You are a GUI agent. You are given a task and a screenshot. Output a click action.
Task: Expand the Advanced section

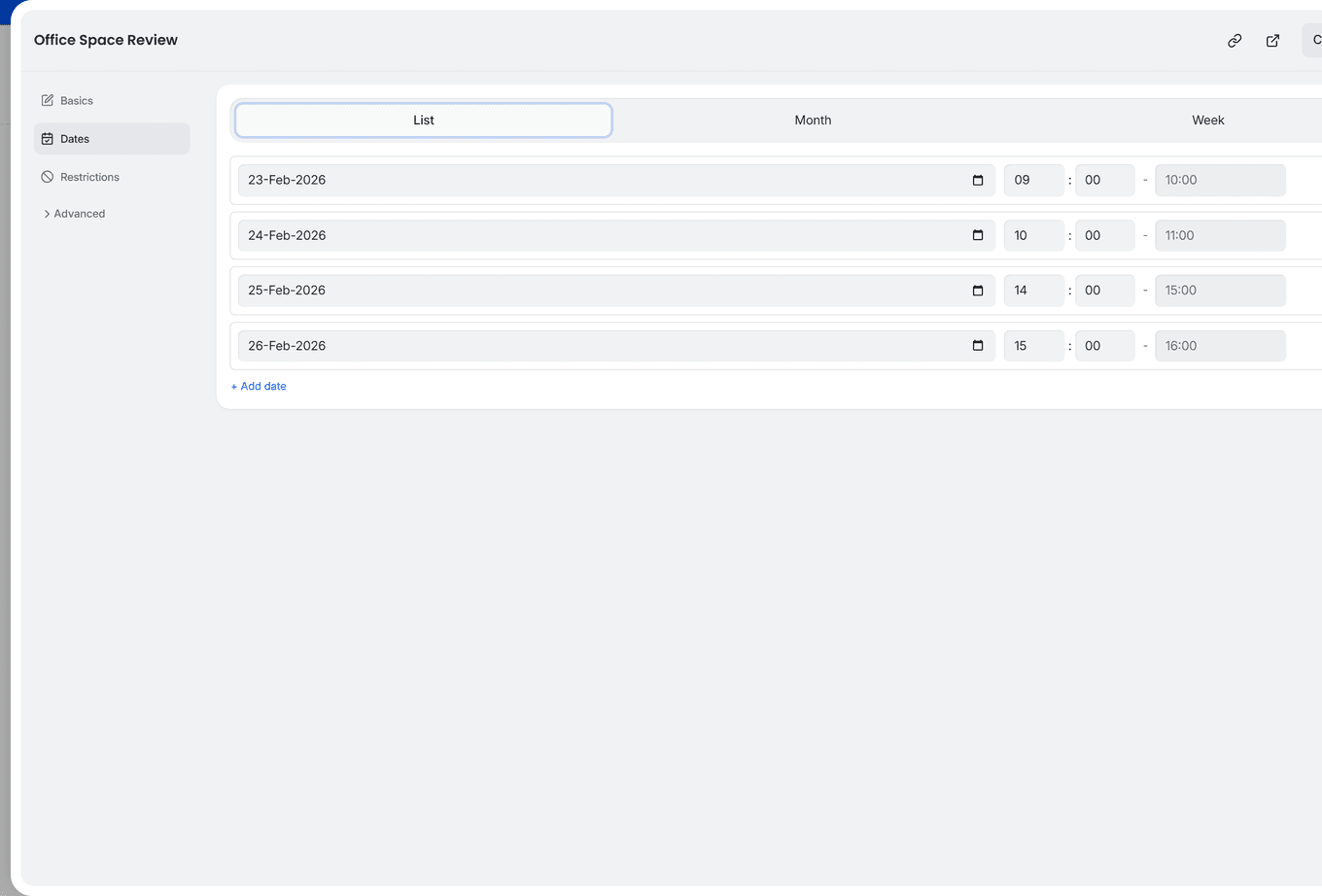click(x=74, y=213)
